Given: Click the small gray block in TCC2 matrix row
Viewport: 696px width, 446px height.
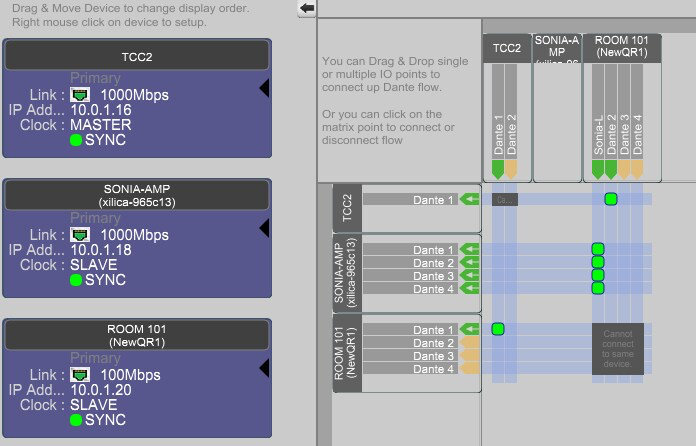Looking at the screenshot, I should point(505,199).
